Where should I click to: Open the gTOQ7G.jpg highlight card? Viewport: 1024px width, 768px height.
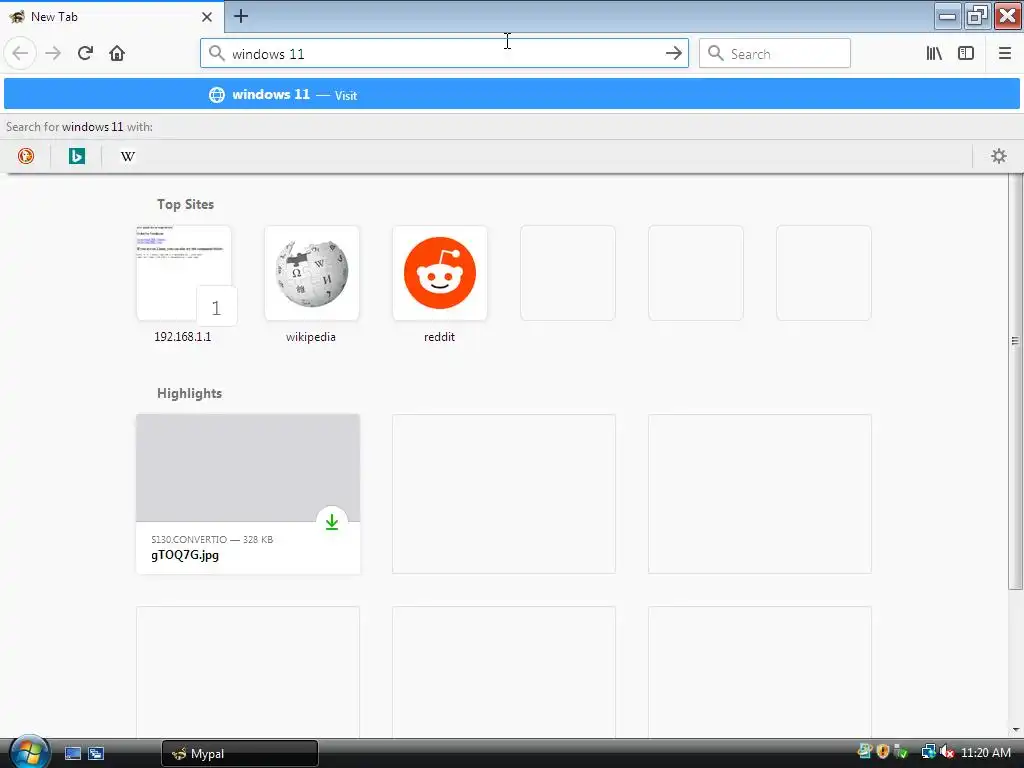[248, 494]
